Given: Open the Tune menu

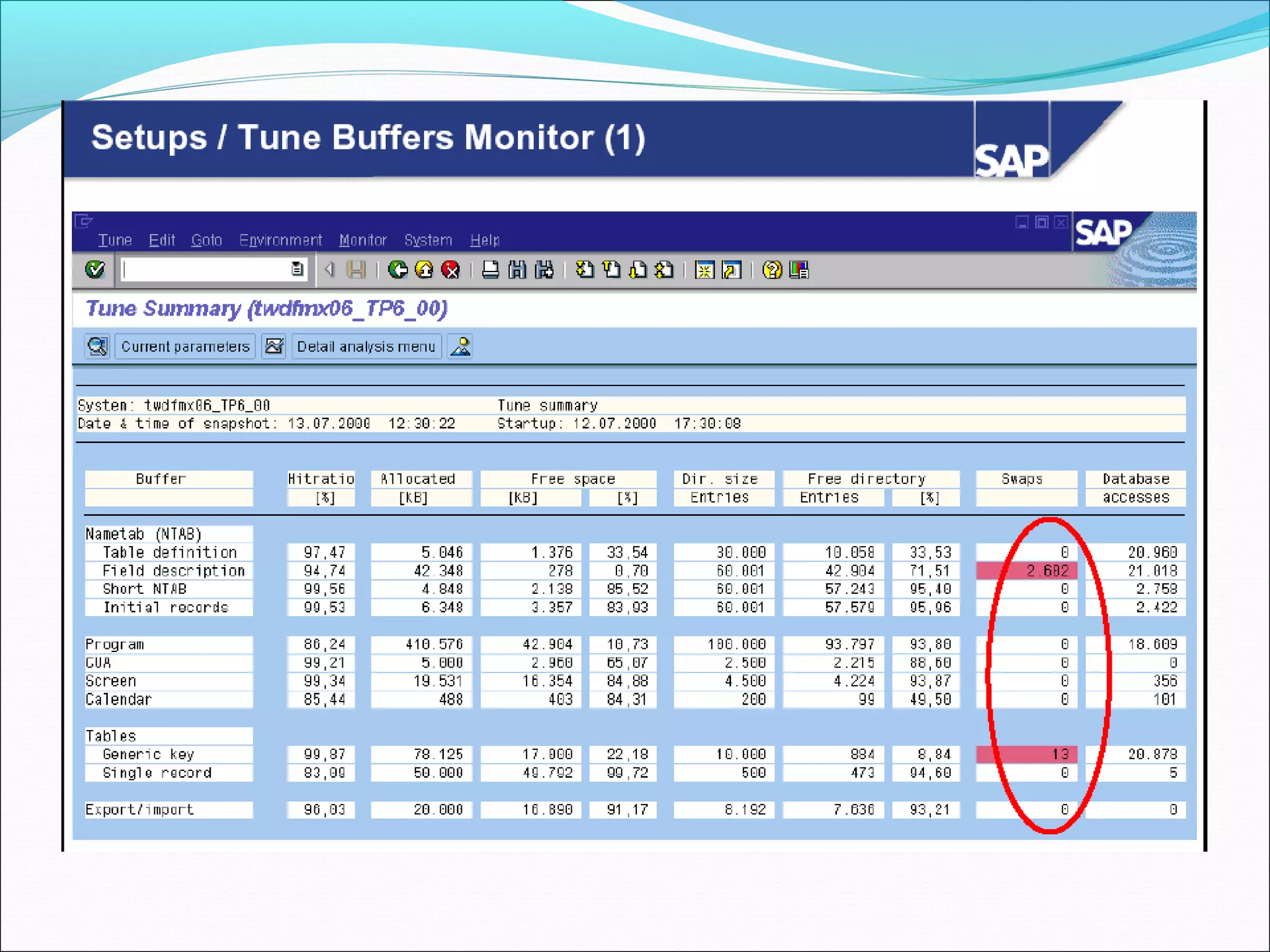Looking at the screenshot, I should click(x=115, y=240).
